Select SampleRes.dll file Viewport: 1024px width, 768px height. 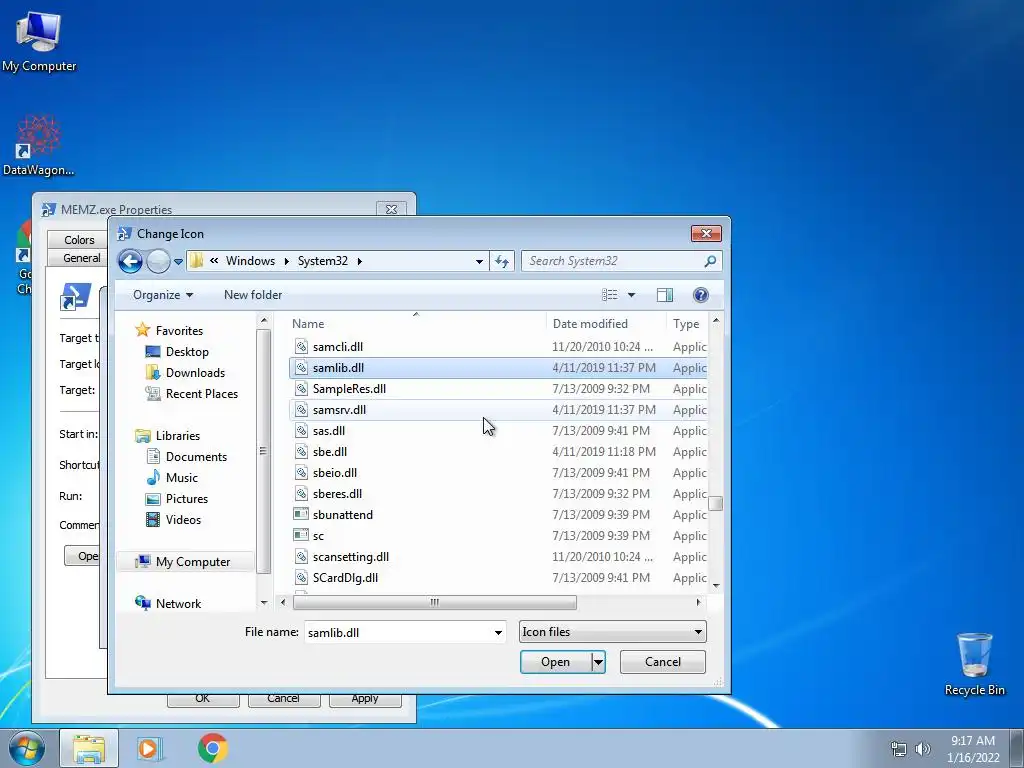click(x=498, y=389)
